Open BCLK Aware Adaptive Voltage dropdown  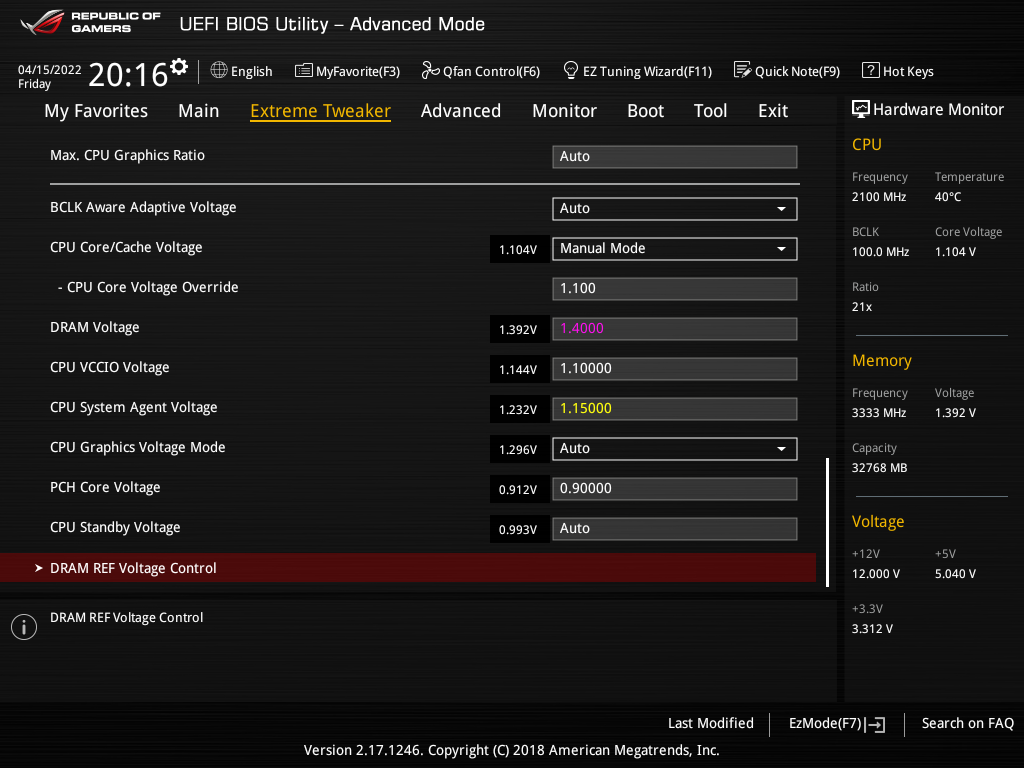point(675,209)
